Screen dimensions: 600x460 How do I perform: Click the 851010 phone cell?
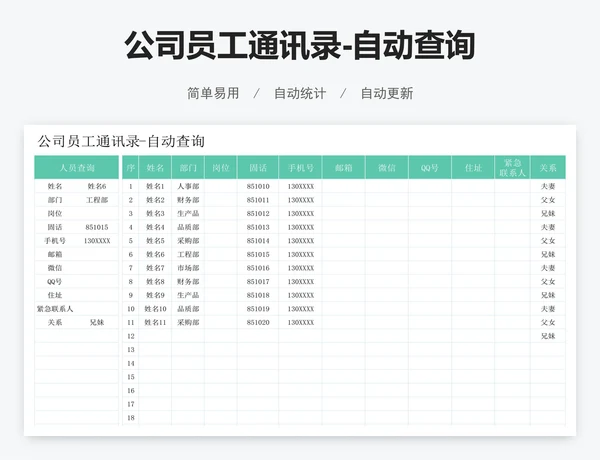pyautogui.click(x=258, y=186)
